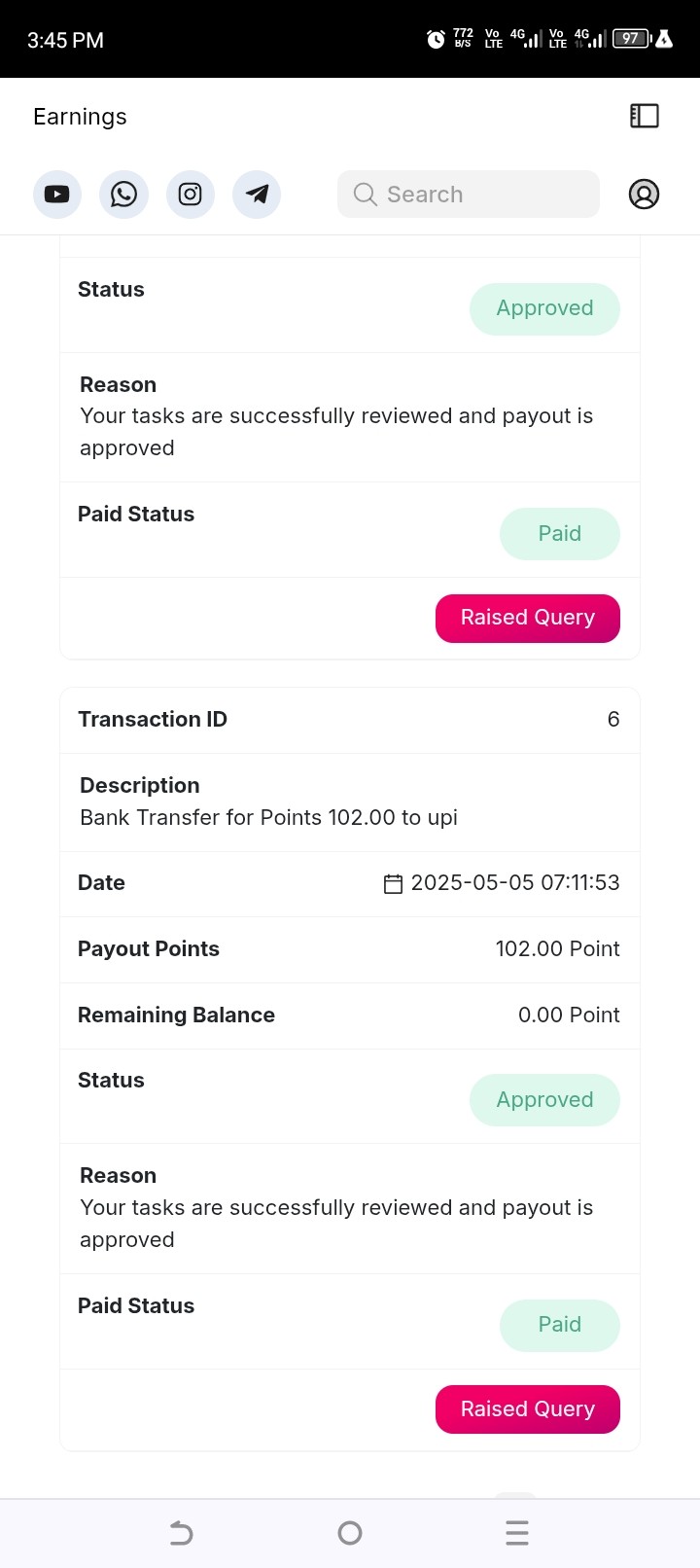
Task: Tap the Approved badge for Transaction 6
Action: pyautogui.click(x=544, y=1100)
